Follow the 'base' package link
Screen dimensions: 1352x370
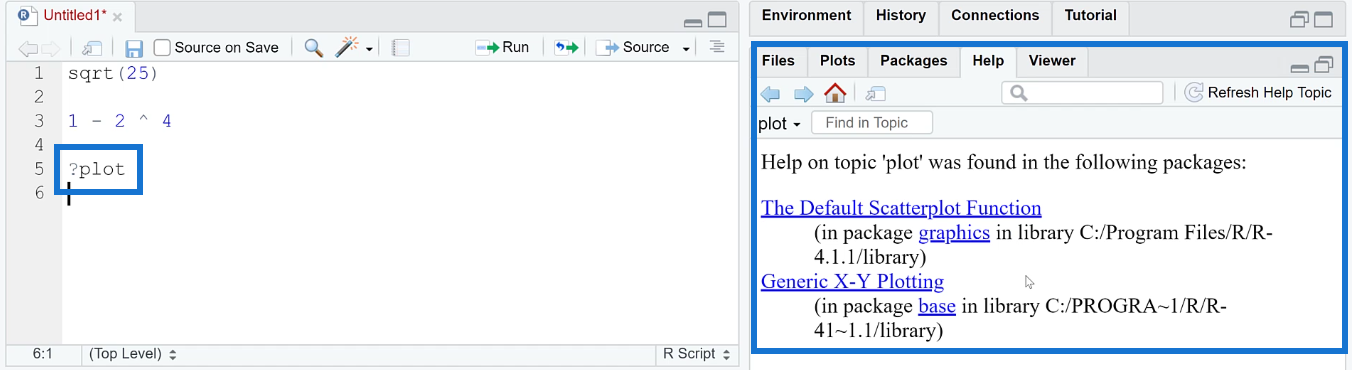click(x=937, y=306)
